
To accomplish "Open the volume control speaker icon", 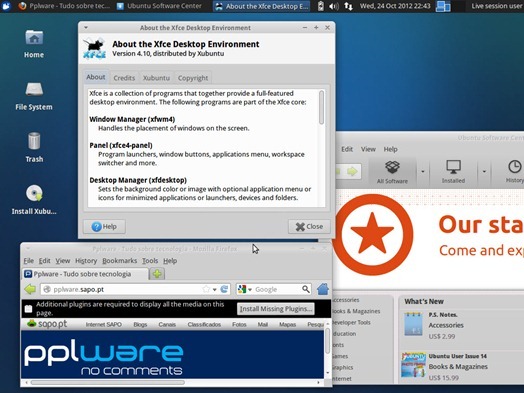I will point(334,6).
